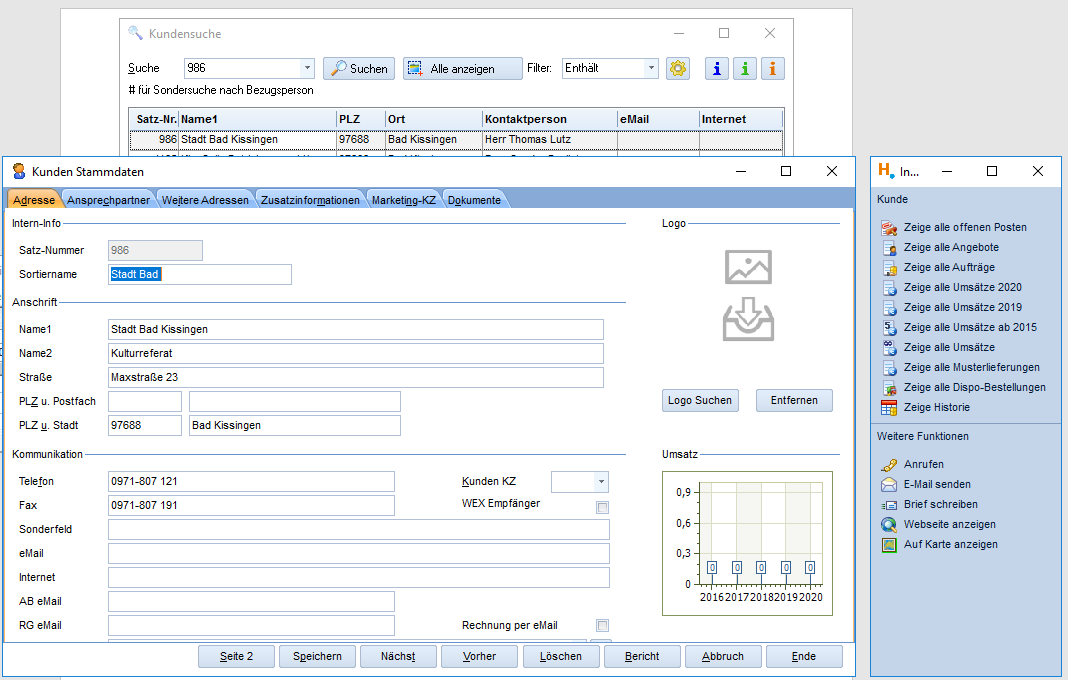This screenshot has width=1068, height=680.
Task: Go to the Vorher customer record
Action: click(480, 656)
